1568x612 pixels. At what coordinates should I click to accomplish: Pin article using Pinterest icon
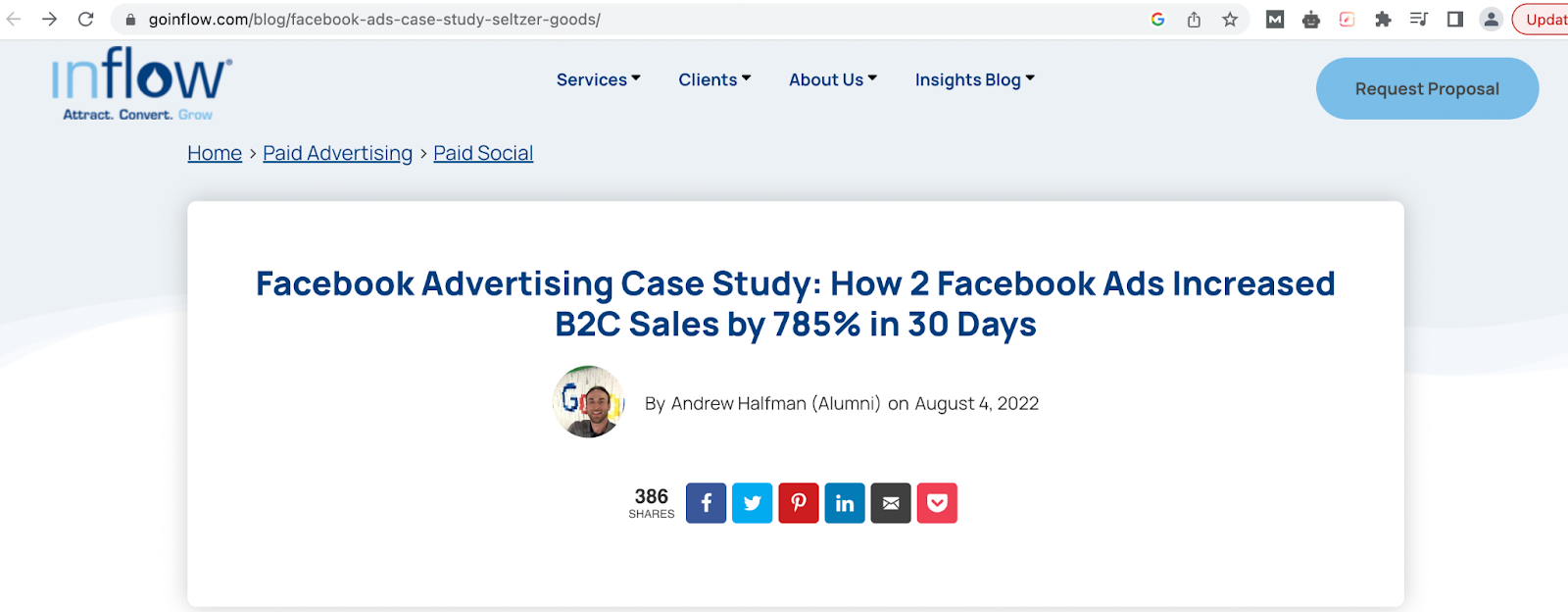pos(799,503)
